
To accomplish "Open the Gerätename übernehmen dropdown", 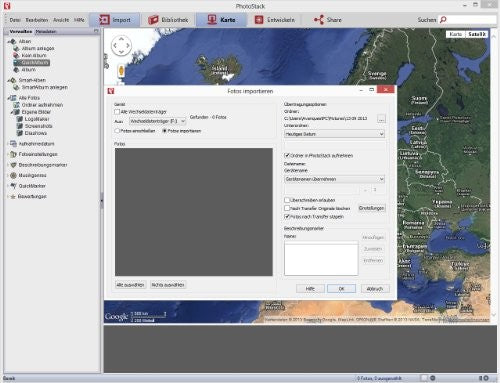I will pyautogui.click(x=335, y=179).
